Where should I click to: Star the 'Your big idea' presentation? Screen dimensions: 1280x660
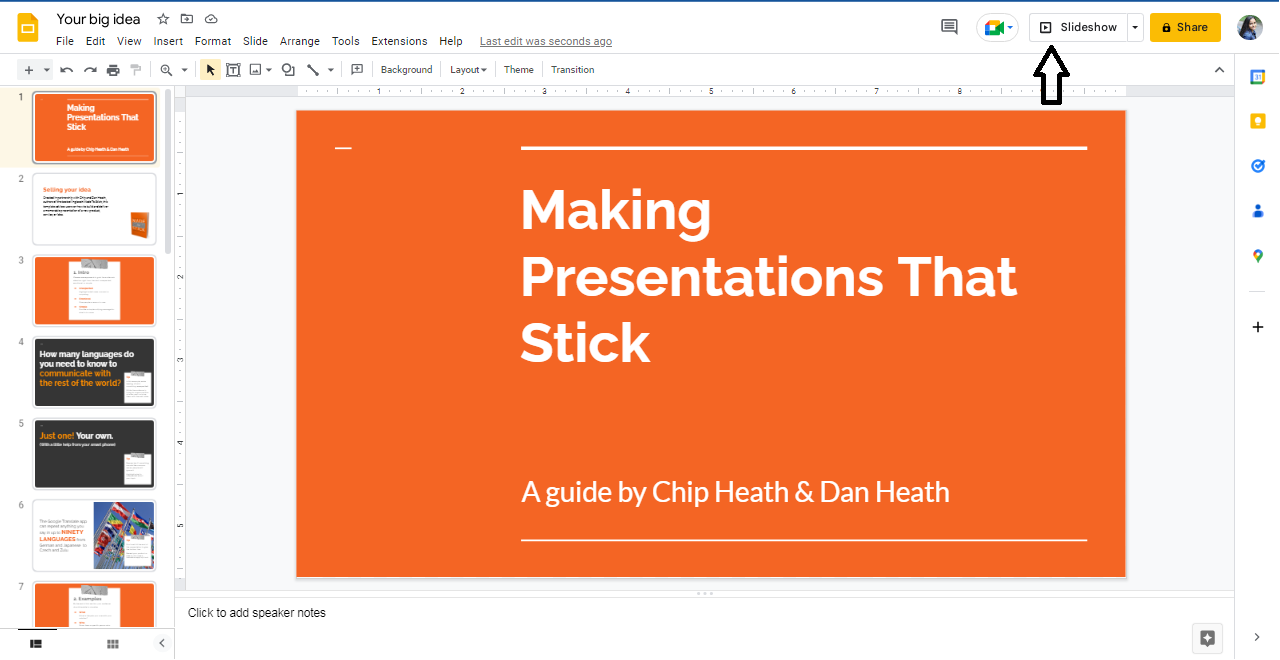[163, 19]
